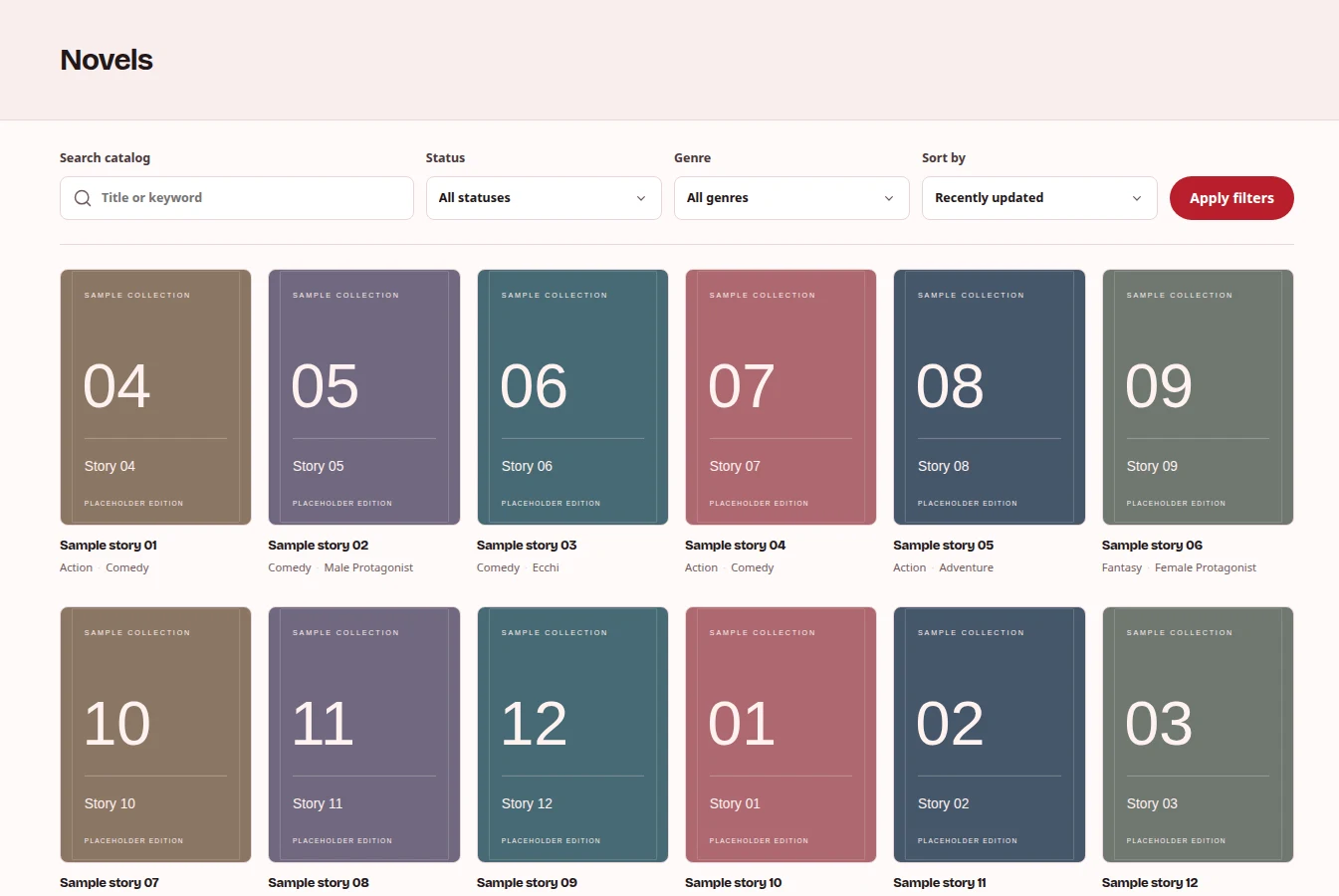Open the Sample story 02 title link
1339x896 pixels.
(x=319, y=546)
